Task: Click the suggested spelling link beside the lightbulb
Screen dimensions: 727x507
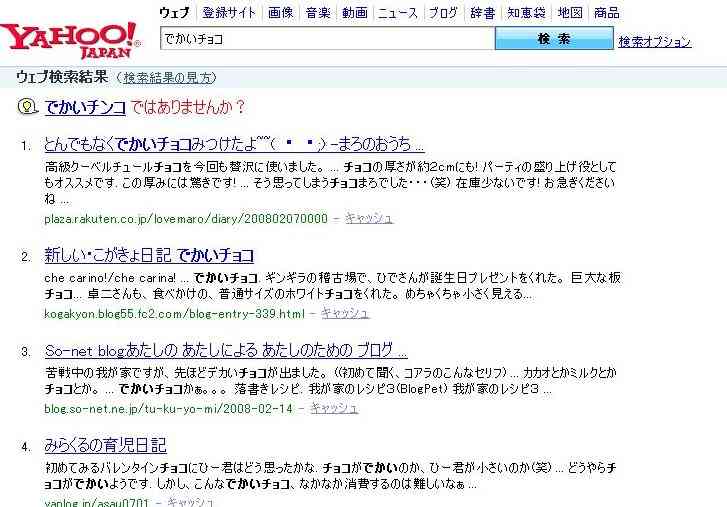Action: point(85,108)
